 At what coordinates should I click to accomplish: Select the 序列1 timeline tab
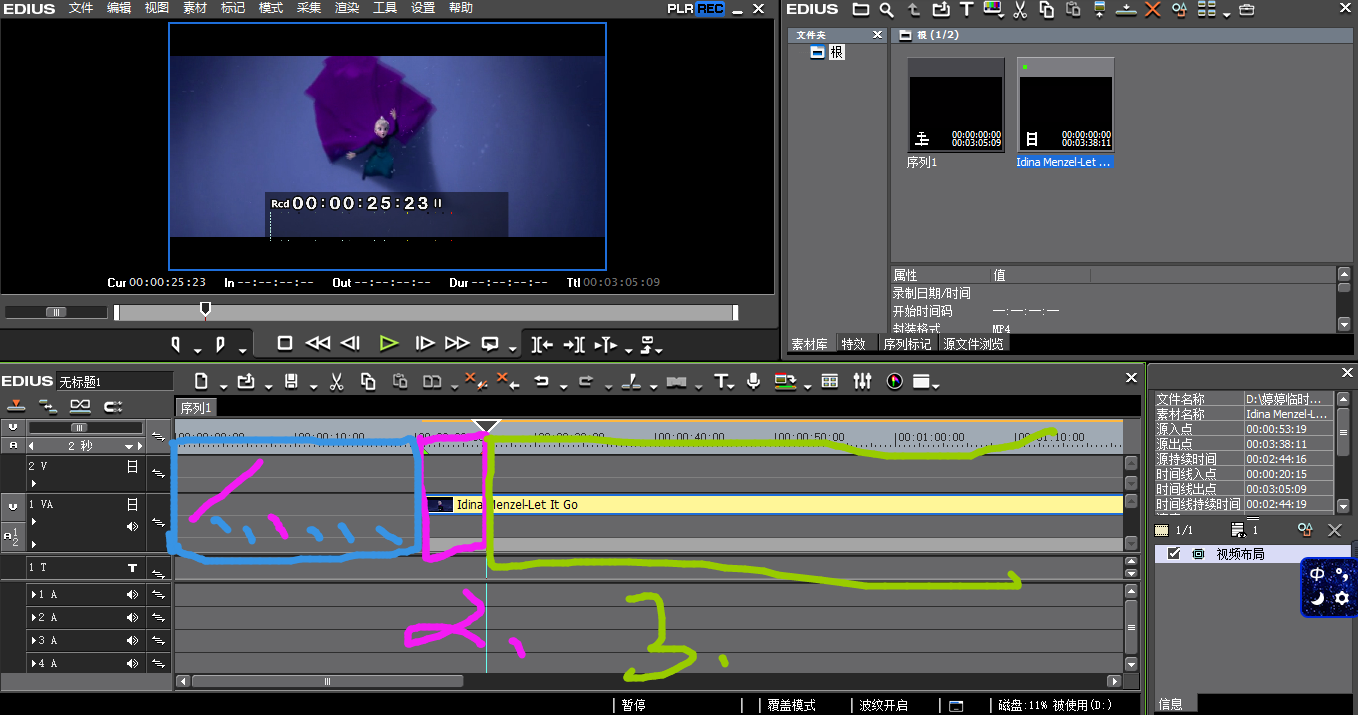[x=196, y=408]
